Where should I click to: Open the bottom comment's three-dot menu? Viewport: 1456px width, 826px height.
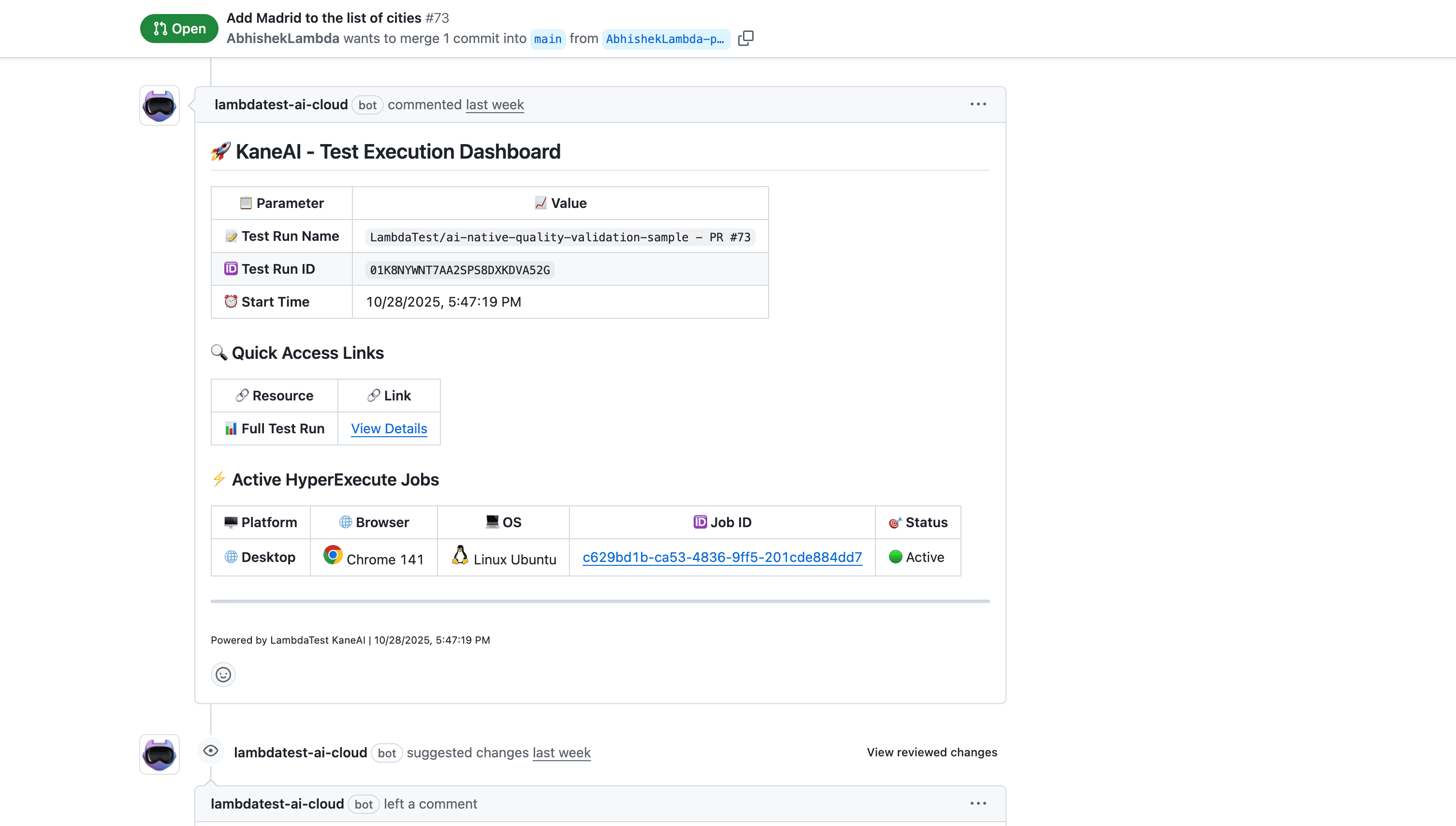pyautogui.click(x=978, y=802)
